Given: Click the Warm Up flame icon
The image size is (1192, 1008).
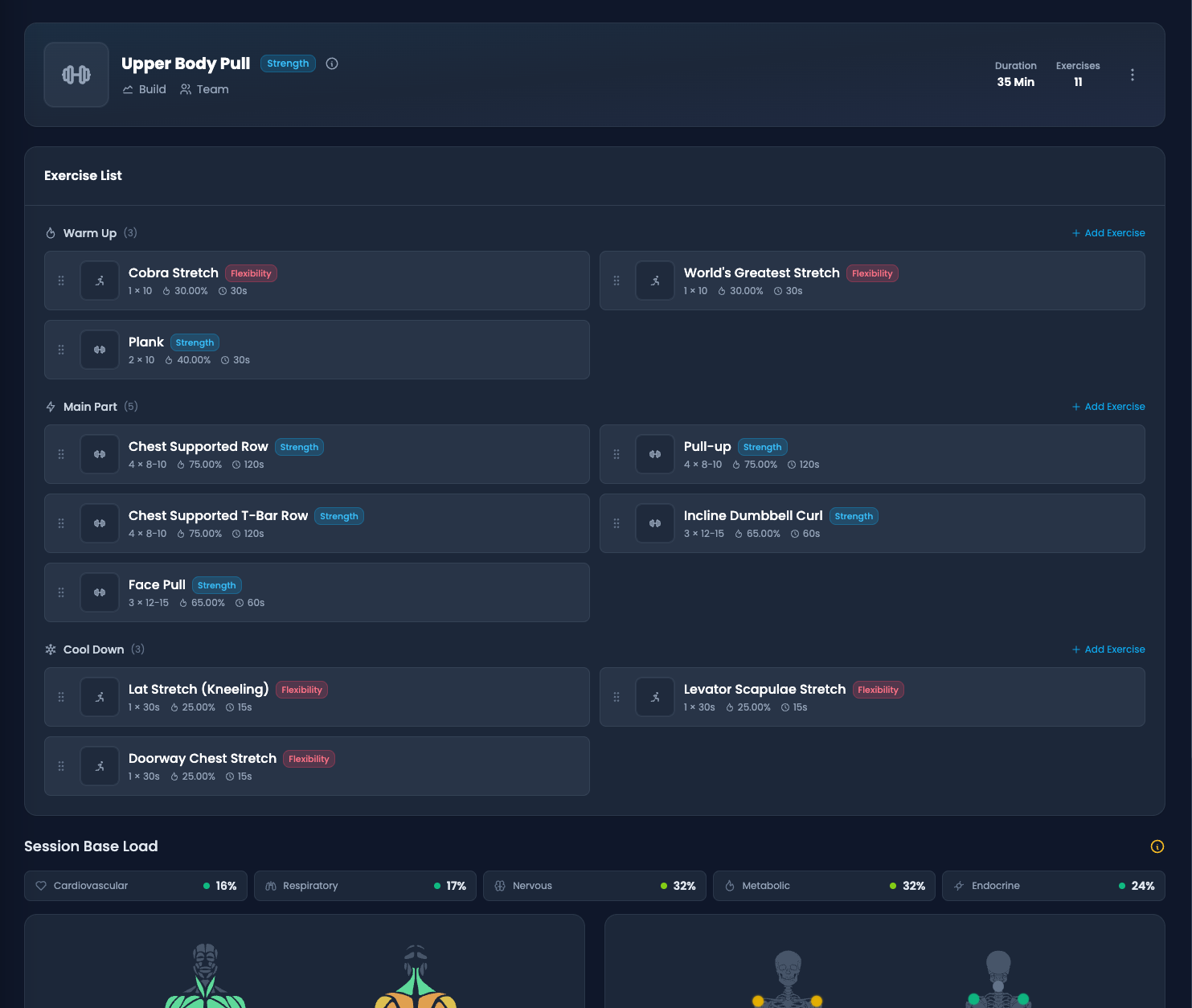Looking at the screenshot, I should tap(50, 232).
